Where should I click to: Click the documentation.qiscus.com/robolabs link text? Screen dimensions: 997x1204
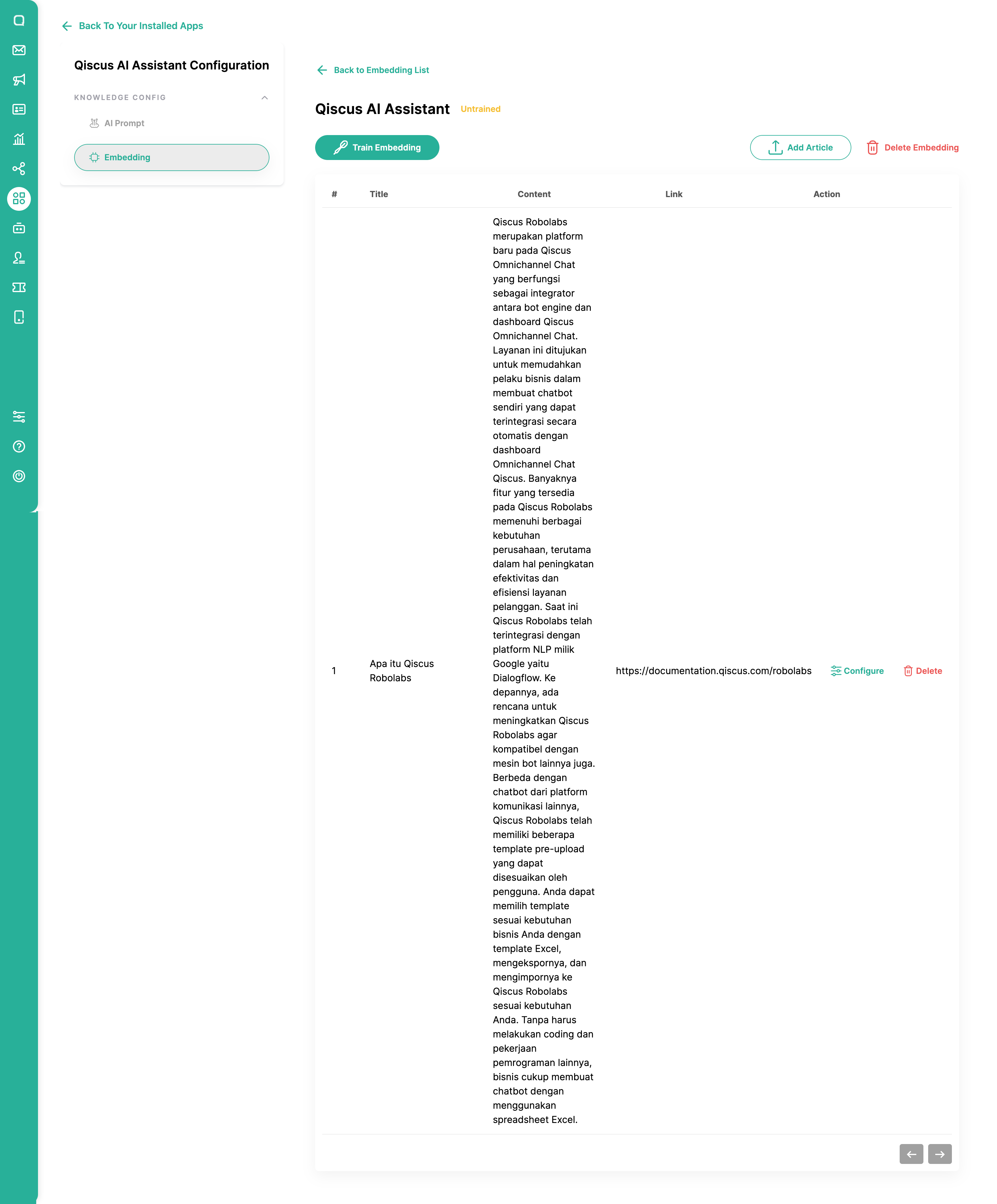713,671
